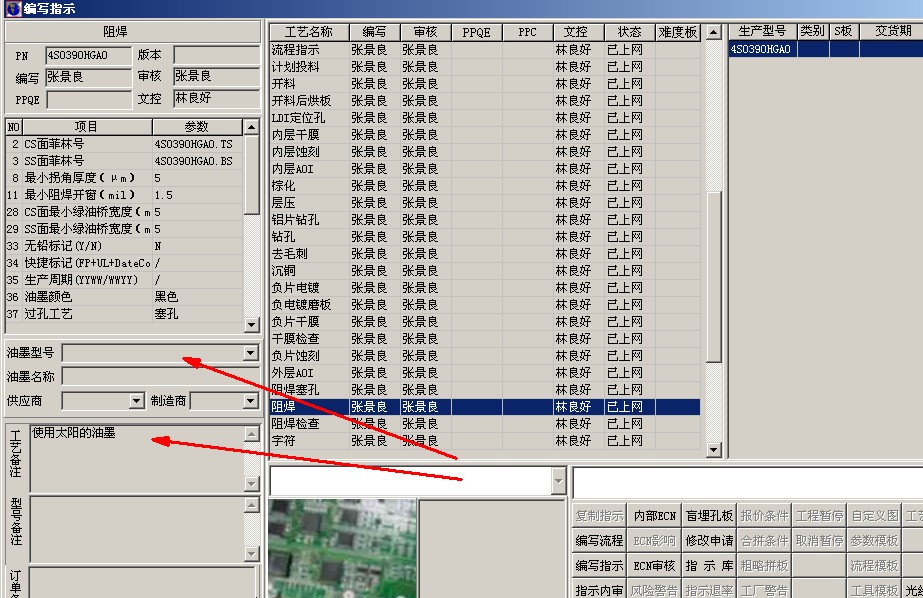
Task: Click the 工艺备注 text area
Action: tap(137, 459)
